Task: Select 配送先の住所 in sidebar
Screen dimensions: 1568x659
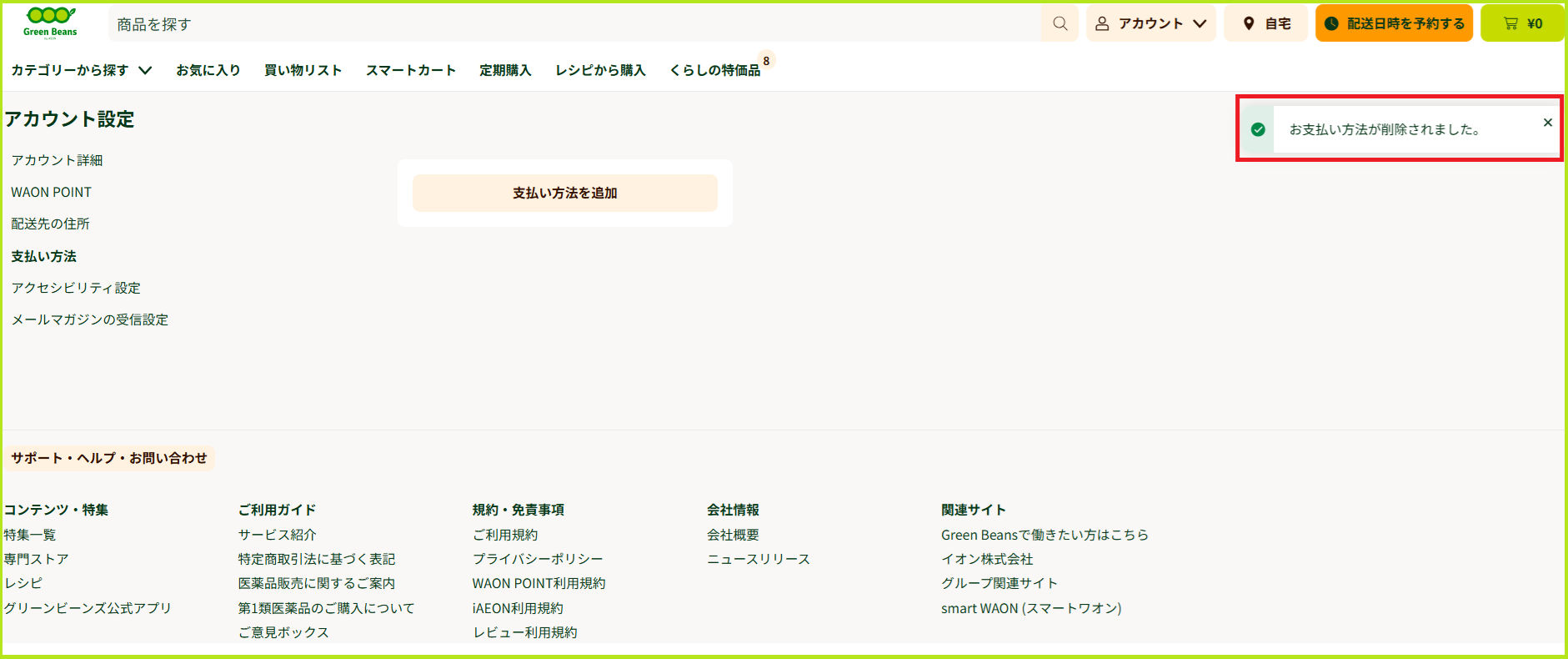Action: coord(51,224)
